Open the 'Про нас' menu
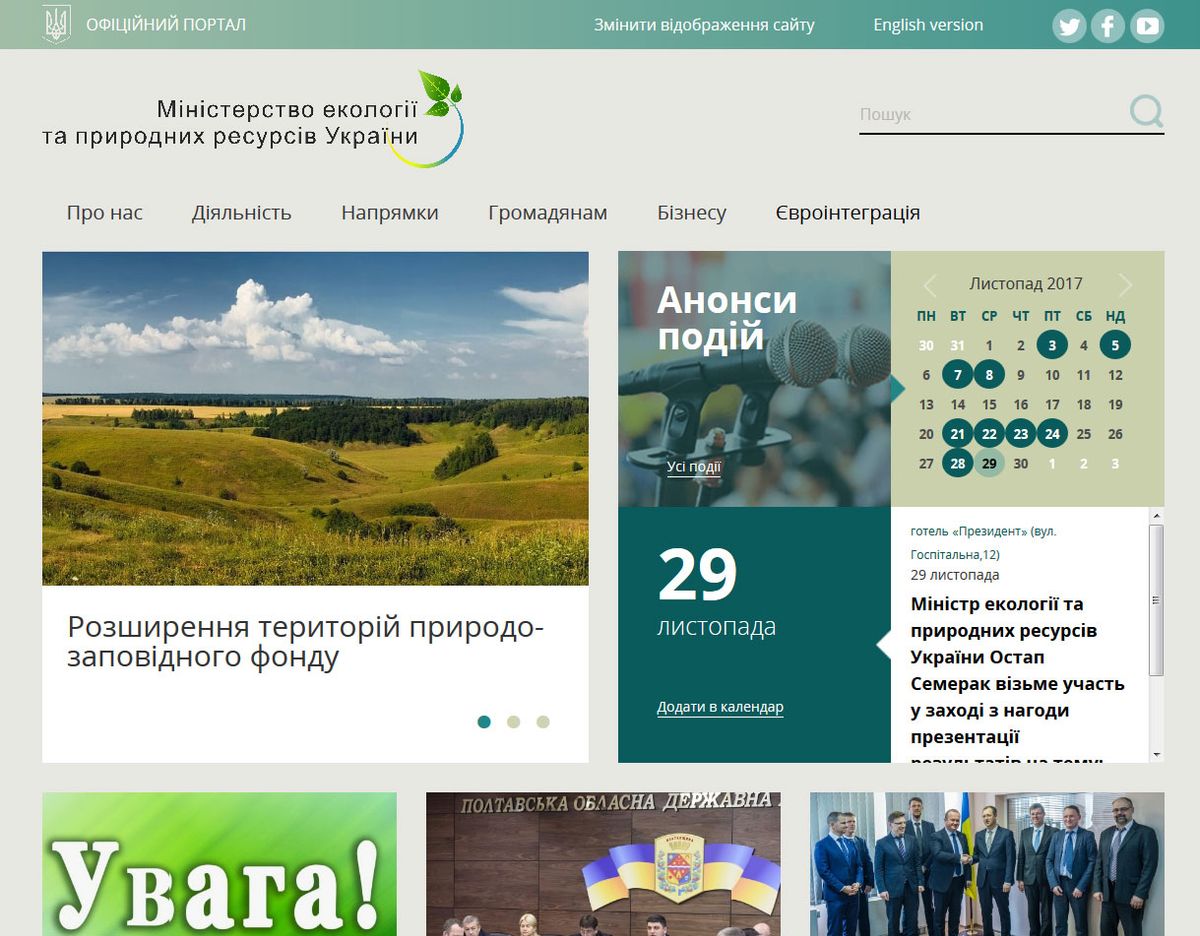 (x=105, y=213)
